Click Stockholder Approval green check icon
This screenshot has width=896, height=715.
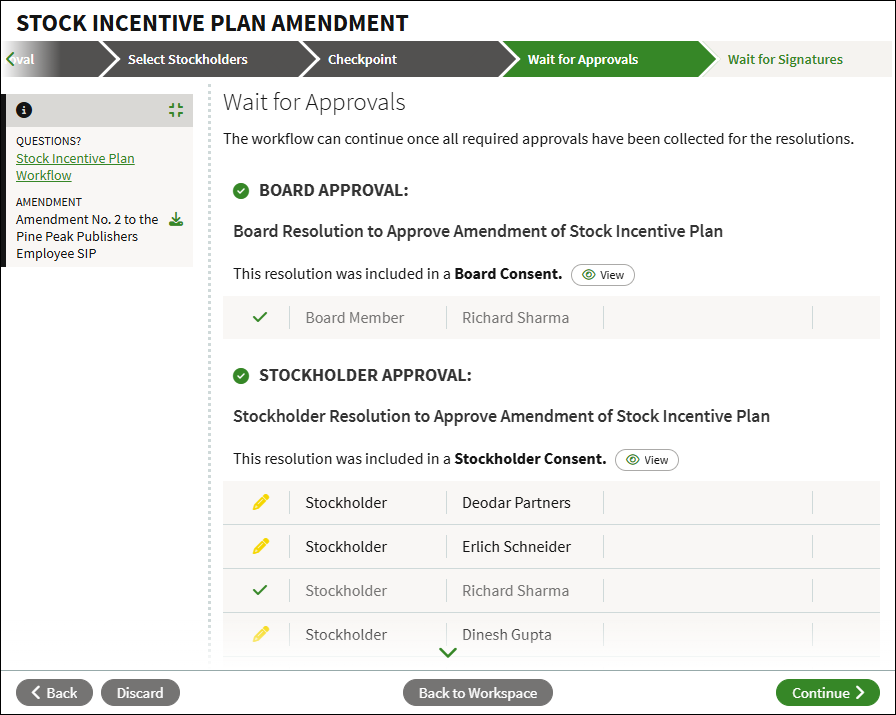pyautogui.click(x=241, y=376)
